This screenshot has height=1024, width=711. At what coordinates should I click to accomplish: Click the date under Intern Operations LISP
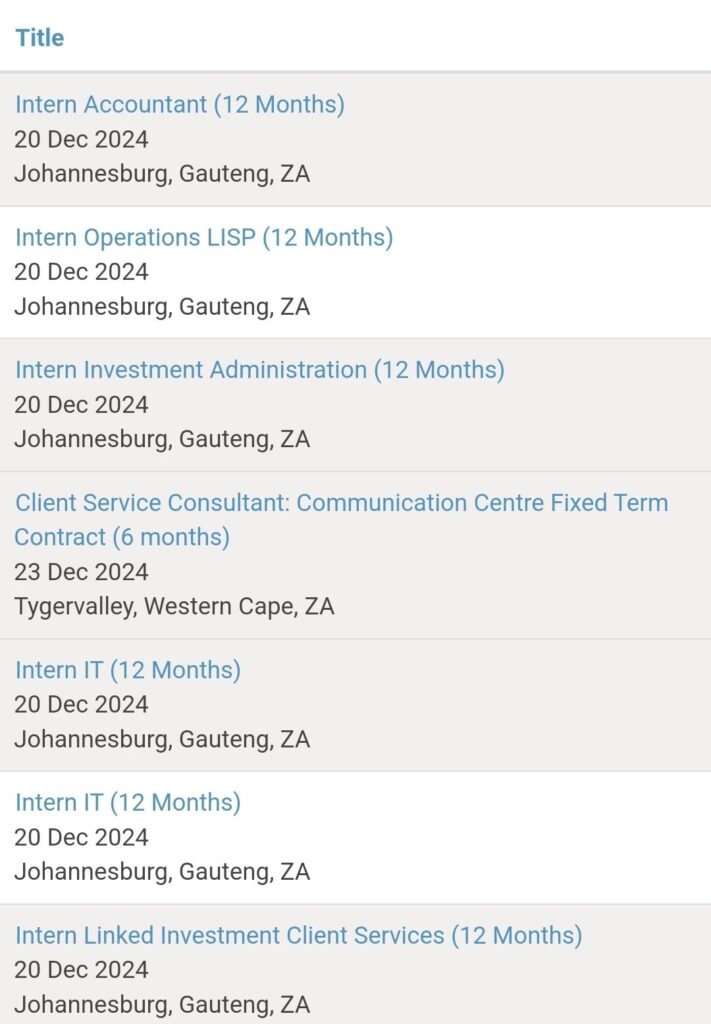tap(81, 272)
